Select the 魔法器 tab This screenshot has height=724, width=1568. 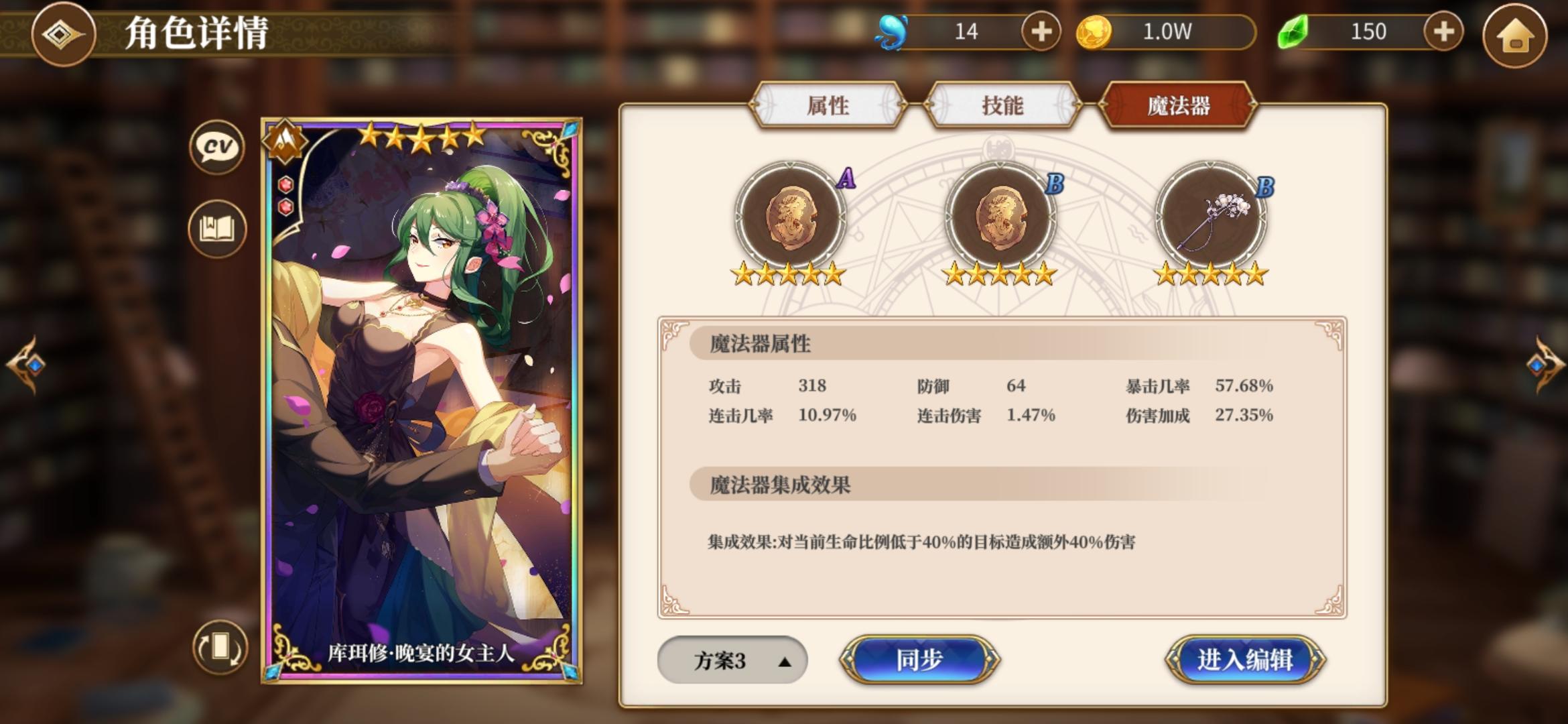[1178, 105]
